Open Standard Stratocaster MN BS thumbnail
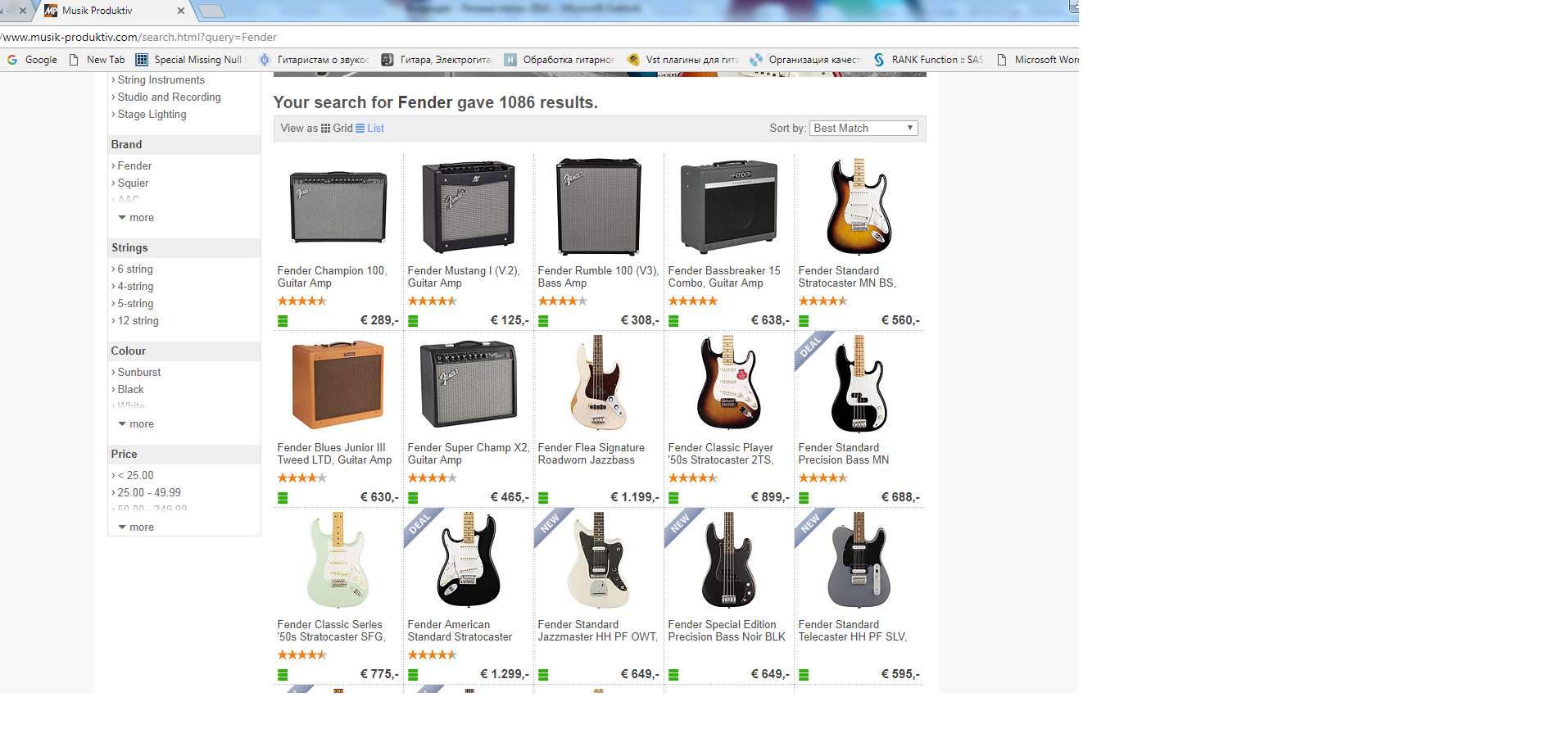 [x=858, y=206]
